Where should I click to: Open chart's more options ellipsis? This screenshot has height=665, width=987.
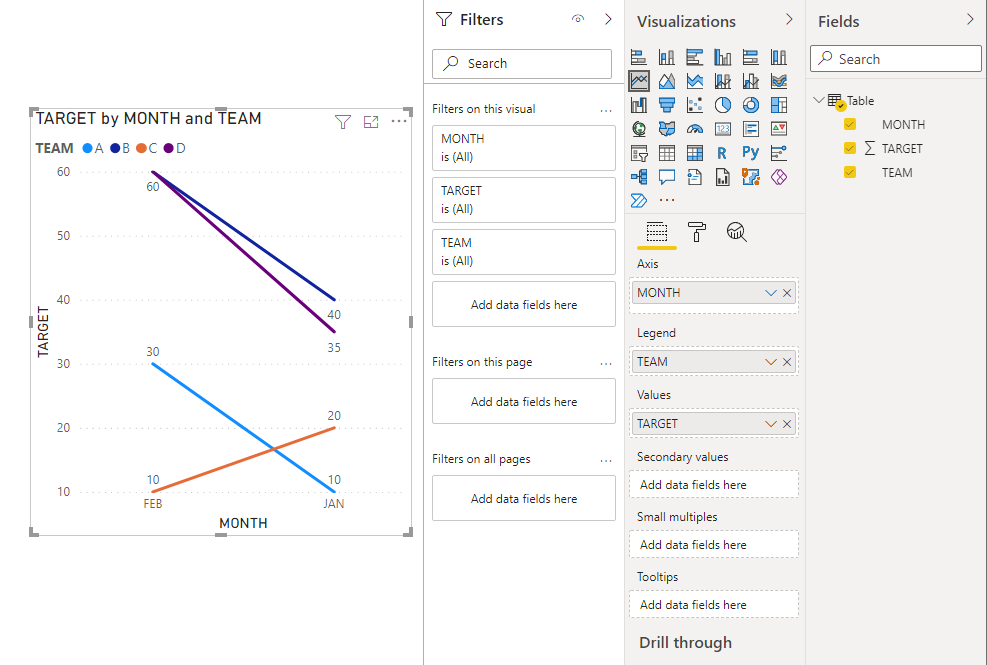pyautogui.click(x=399, y=121)
